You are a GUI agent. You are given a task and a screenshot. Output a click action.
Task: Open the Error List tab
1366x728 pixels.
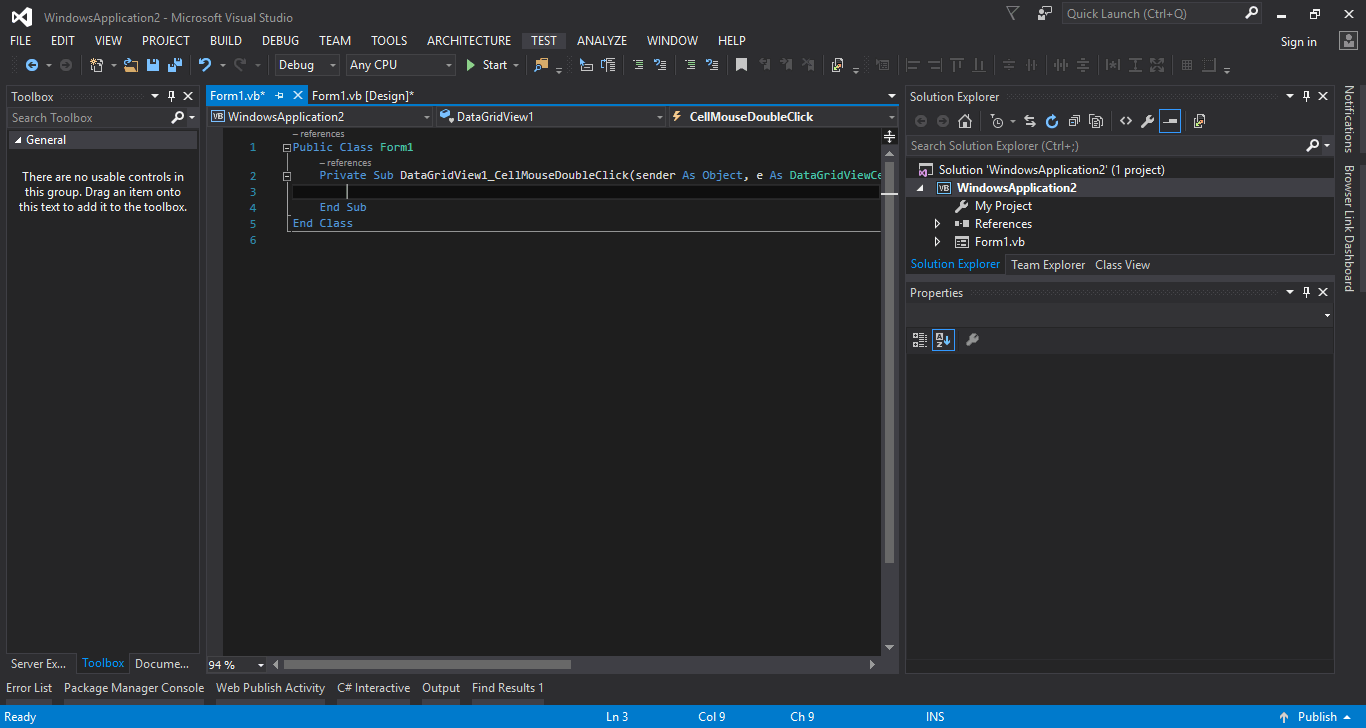29,688
